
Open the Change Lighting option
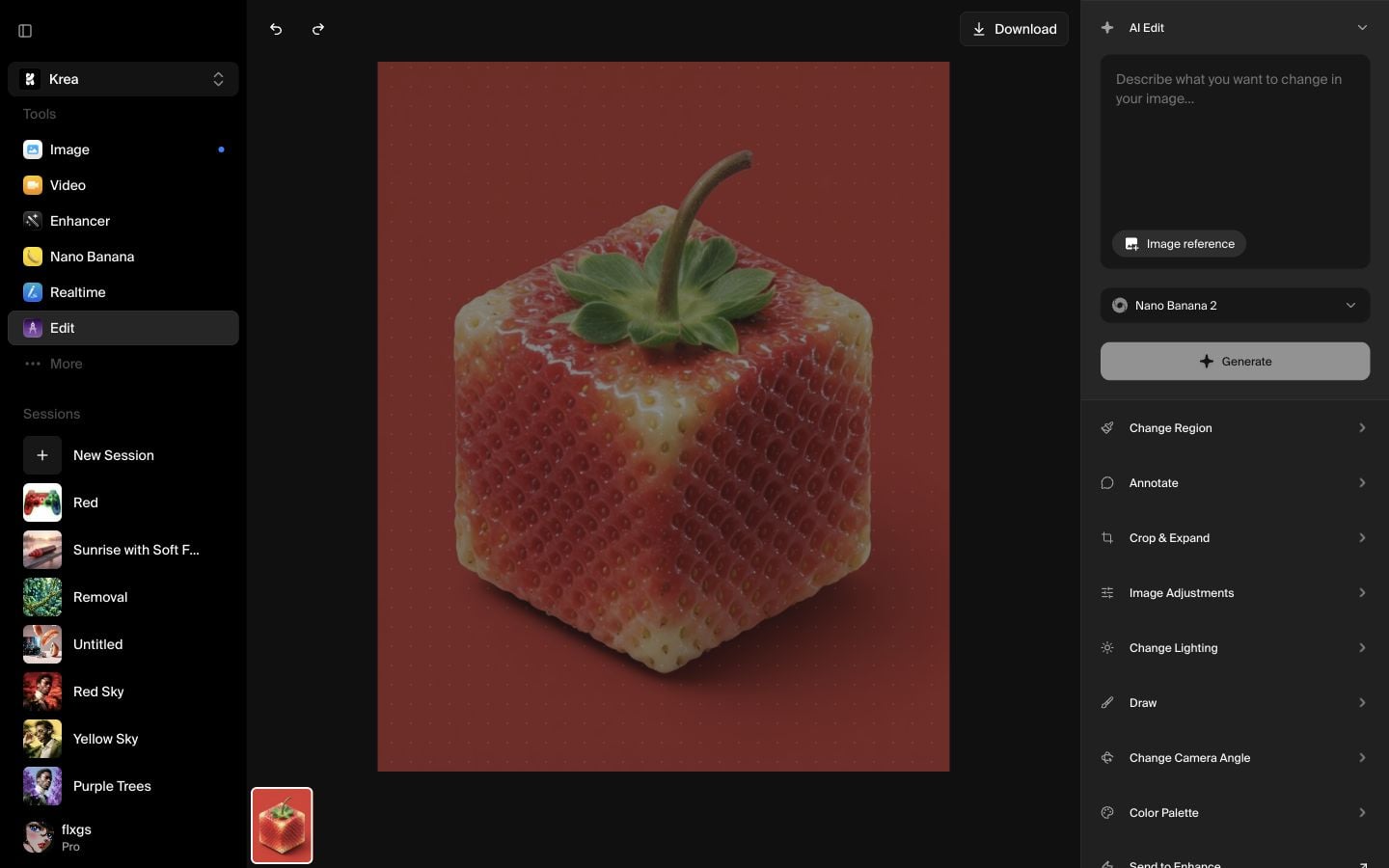click(1235, 648)
